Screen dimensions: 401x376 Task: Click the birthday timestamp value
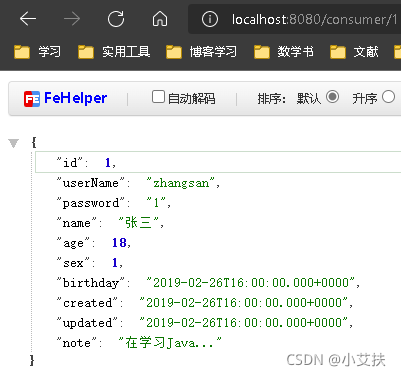(x=251, y=283)
